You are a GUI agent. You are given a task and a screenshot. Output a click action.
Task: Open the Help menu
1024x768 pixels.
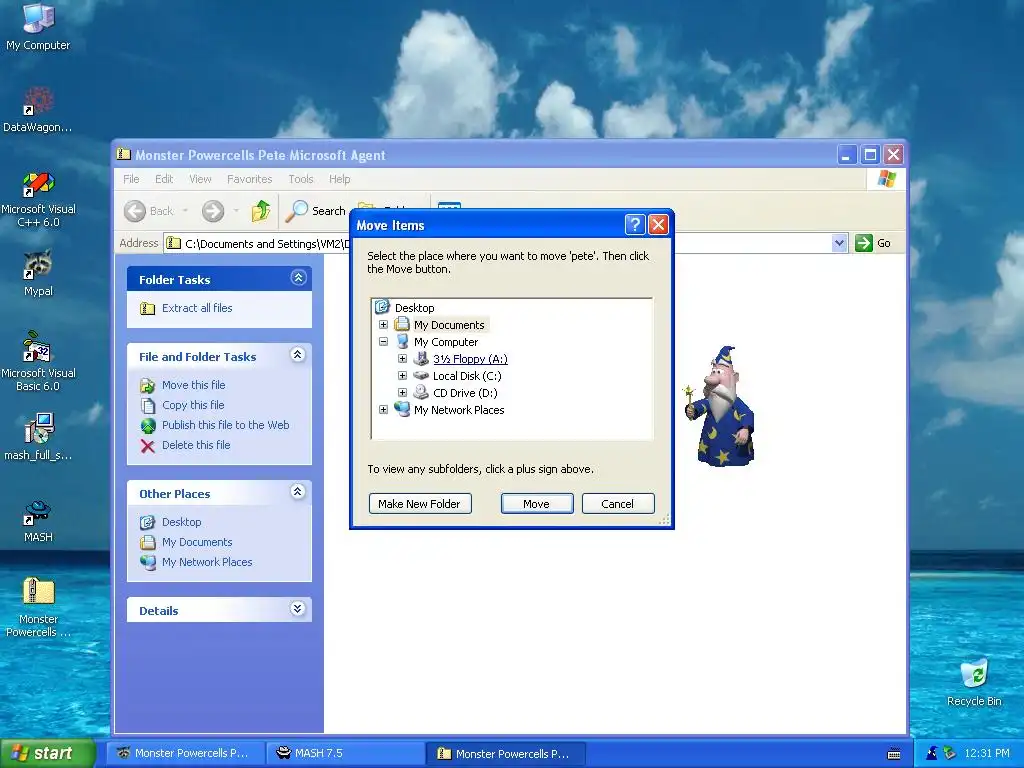(339, 179)
